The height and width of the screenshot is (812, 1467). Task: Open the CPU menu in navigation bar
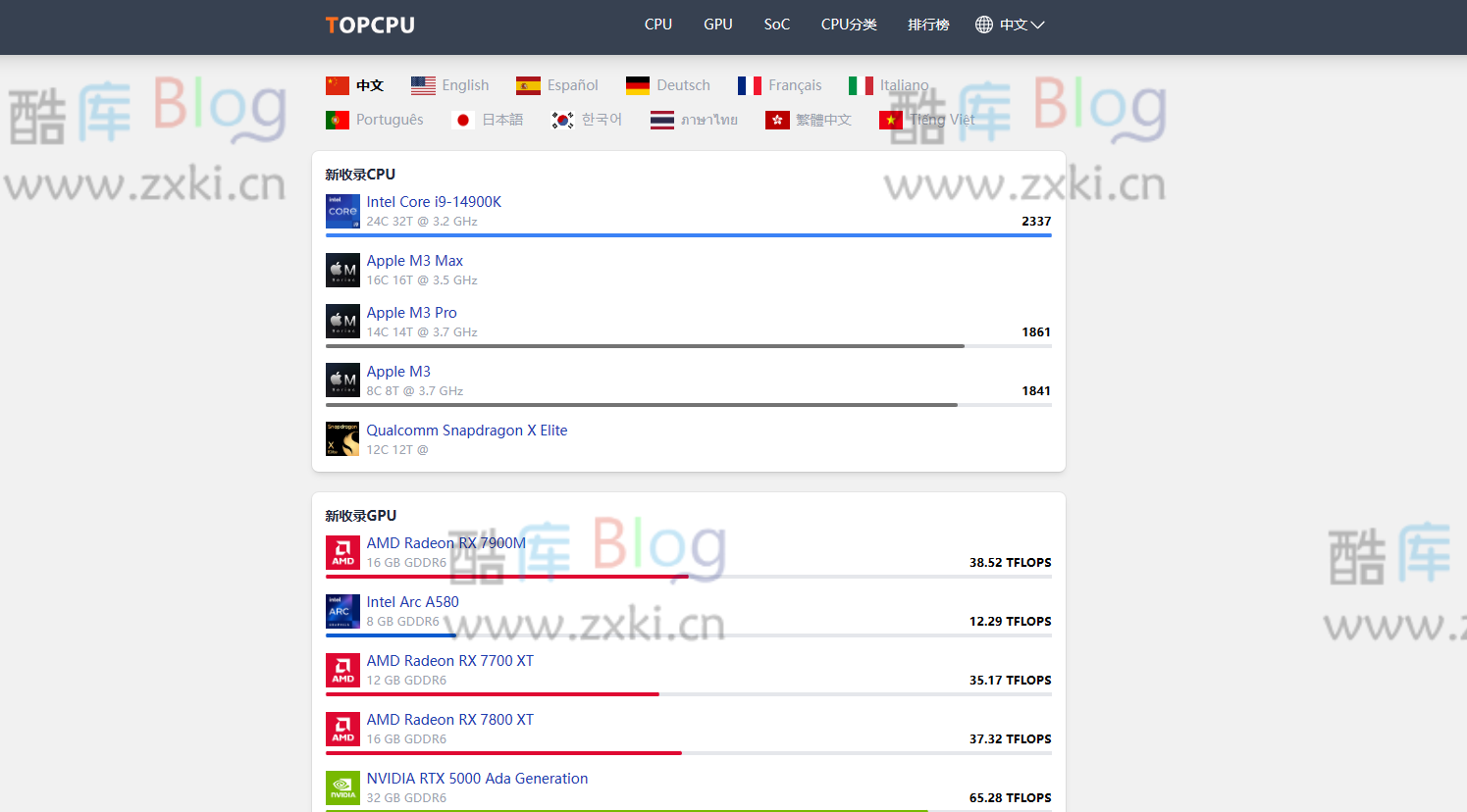(657, 25)
